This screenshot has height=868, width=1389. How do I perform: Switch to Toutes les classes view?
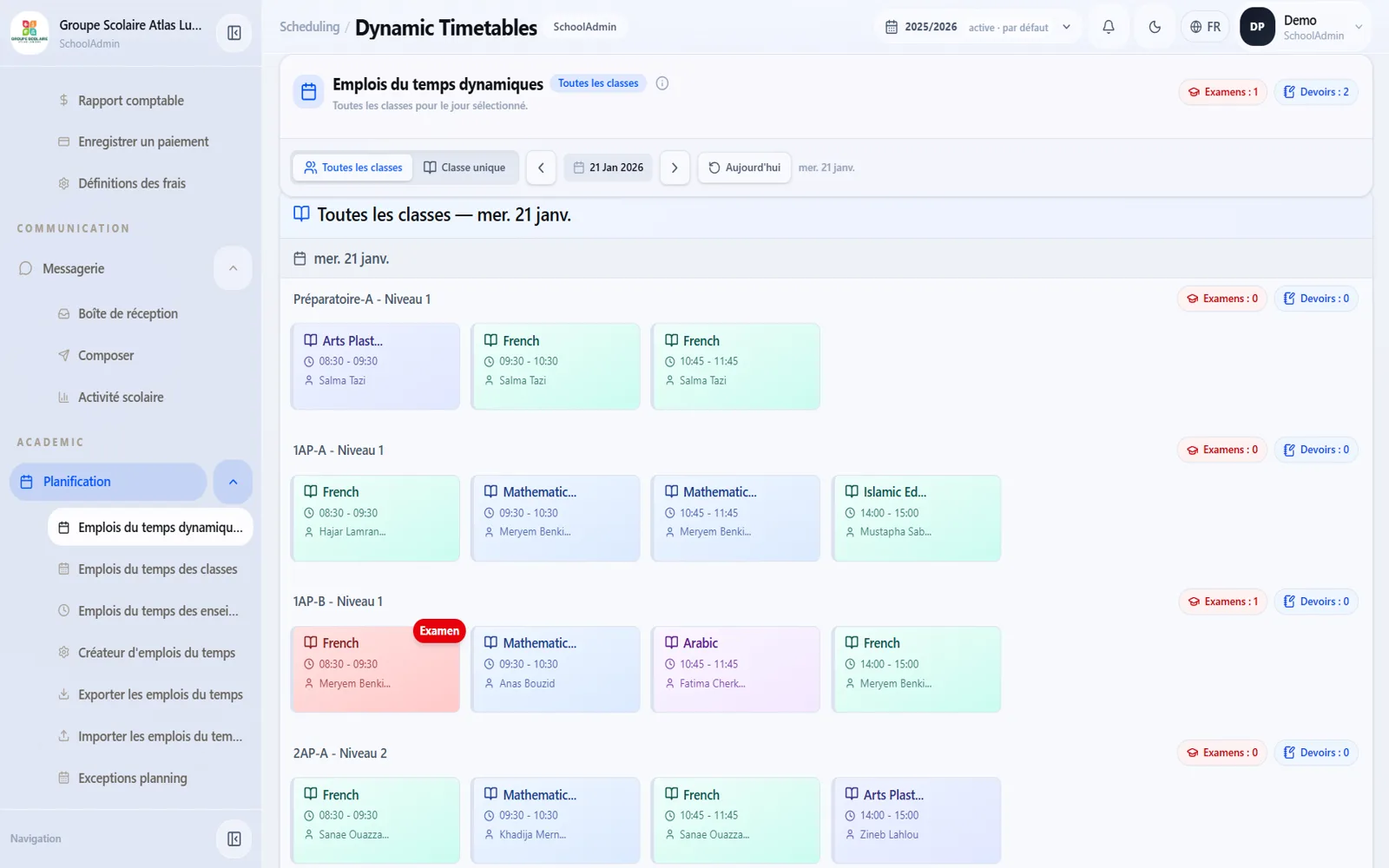coord(353,168)
